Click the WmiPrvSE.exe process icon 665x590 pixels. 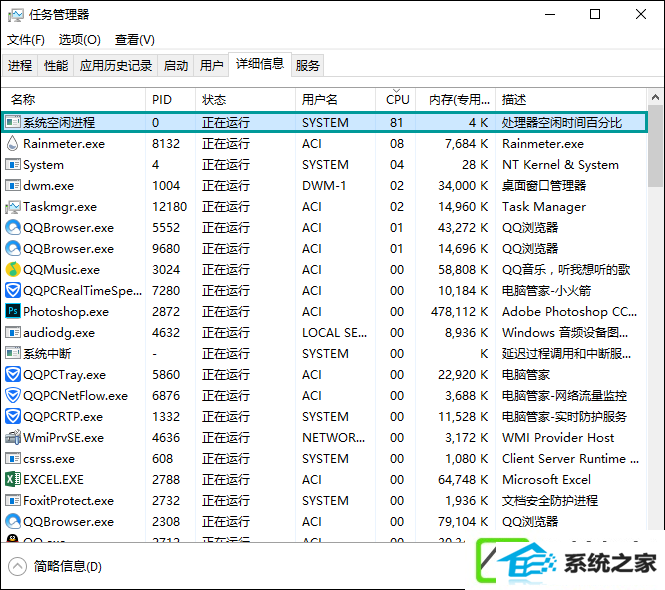coord(13,437)
